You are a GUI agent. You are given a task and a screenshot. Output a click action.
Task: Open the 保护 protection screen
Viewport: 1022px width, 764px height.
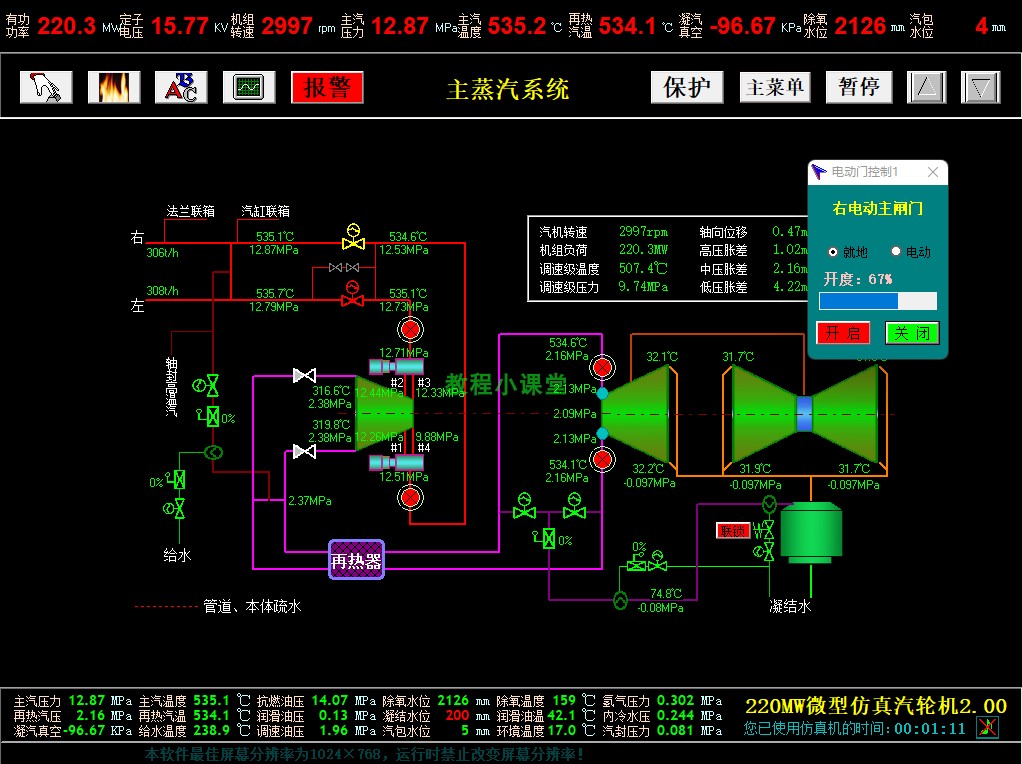(x=687, y=87)
